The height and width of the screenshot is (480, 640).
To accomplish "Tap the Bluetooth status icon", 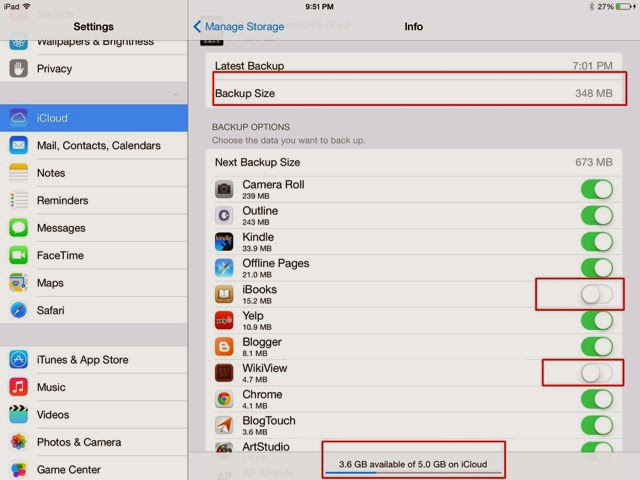I will [591, 7].
